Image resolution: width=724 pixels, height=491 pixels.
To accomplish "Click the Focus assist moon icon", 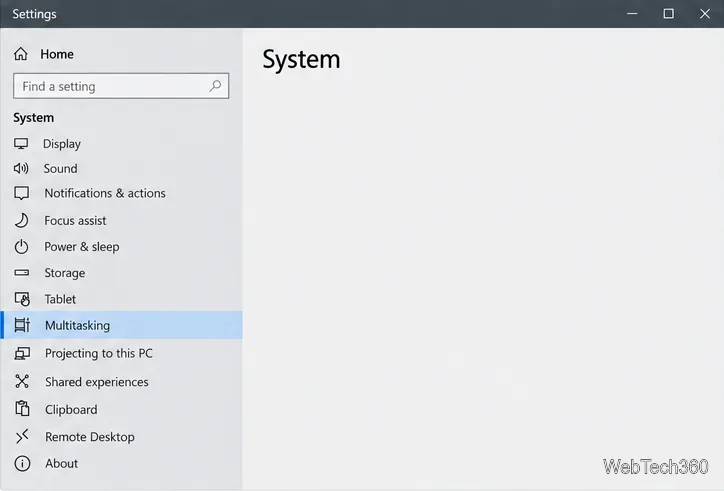I will (x=21, y=220).
